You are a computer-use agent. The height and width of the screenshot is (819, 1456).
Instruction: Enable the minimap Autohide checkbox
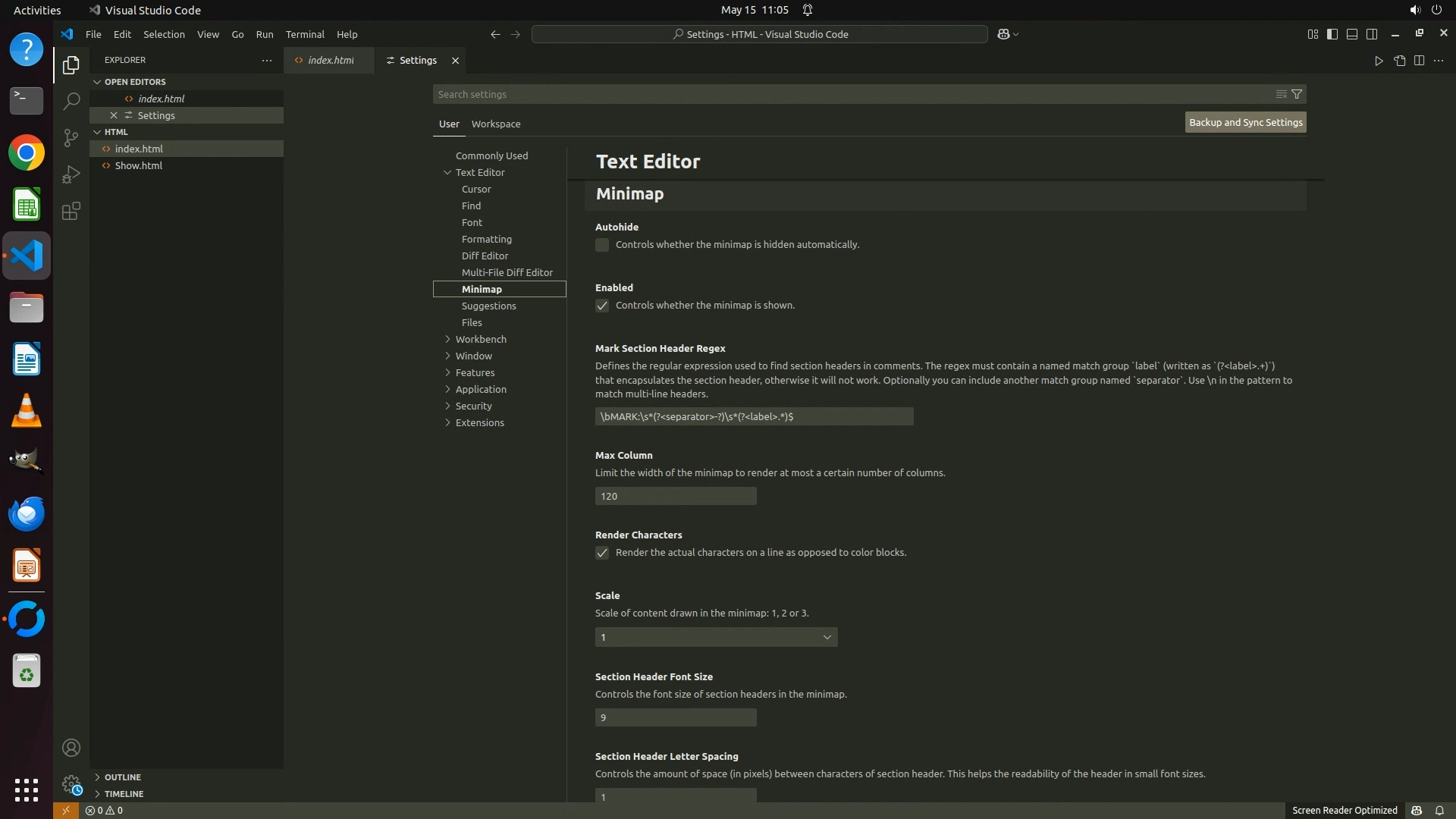point(602,245)
